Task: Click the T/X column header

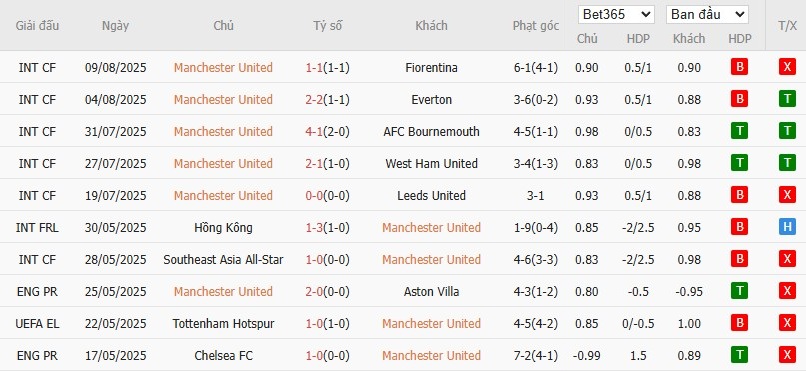Action: [x=787, y=26]
